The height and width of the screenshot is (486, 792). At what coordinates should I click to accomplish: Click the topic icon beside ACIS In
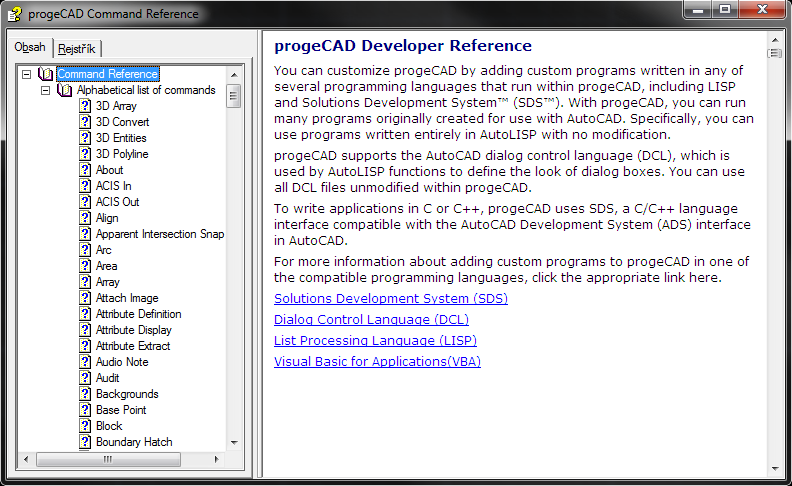85,186
